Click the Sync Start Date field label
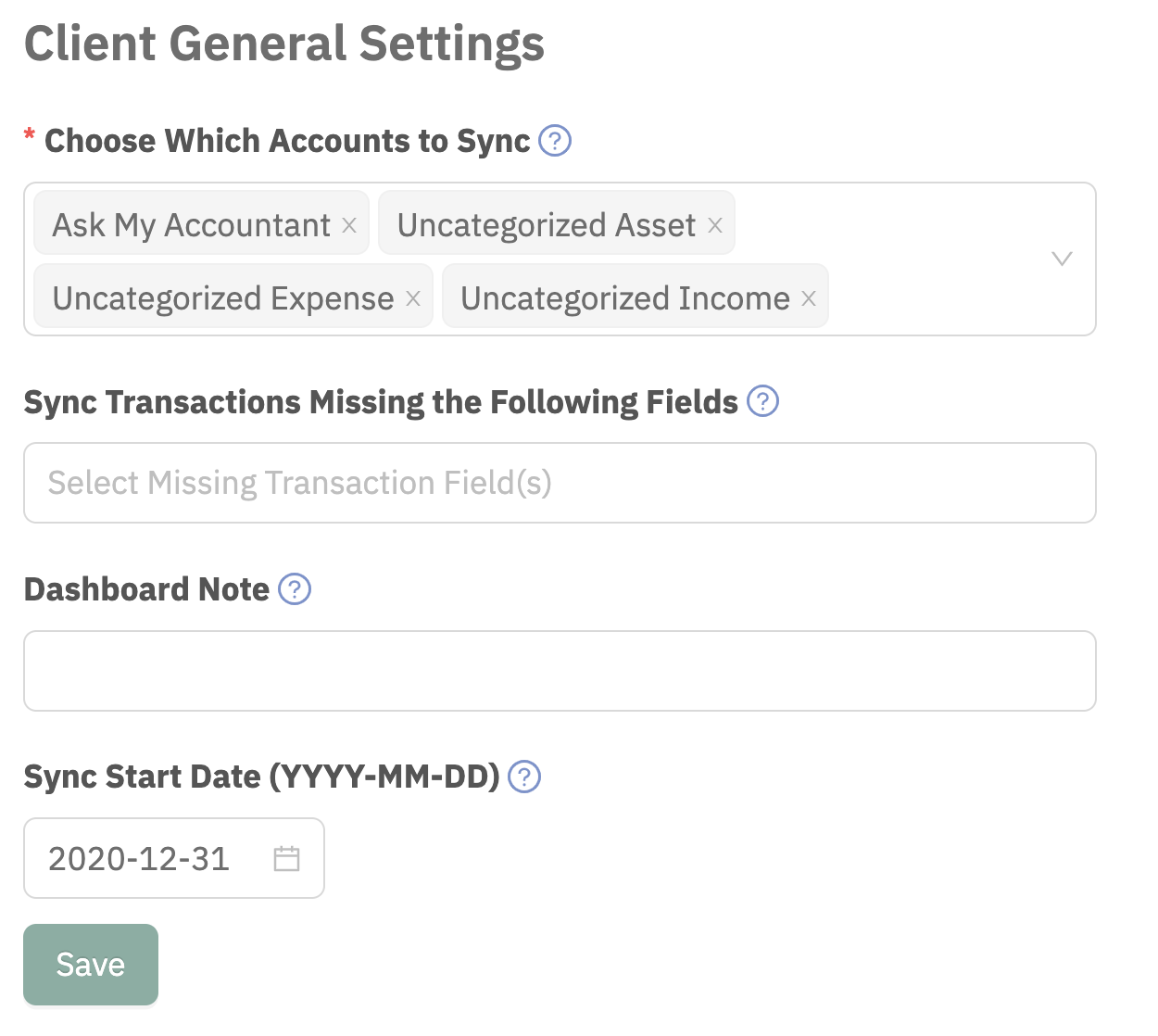The width and height of the screenshot is (1158, 1036). click(x=261, y=777)
